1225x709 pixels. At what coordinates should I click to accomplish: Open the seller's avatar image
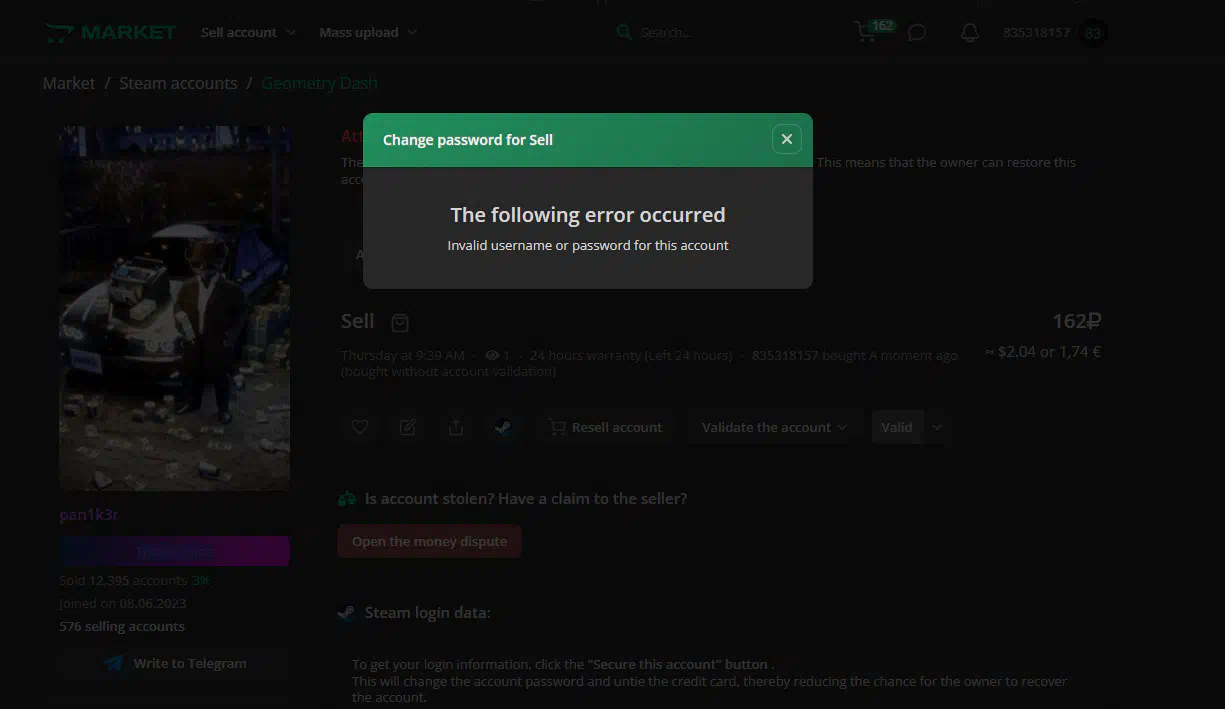175,308
